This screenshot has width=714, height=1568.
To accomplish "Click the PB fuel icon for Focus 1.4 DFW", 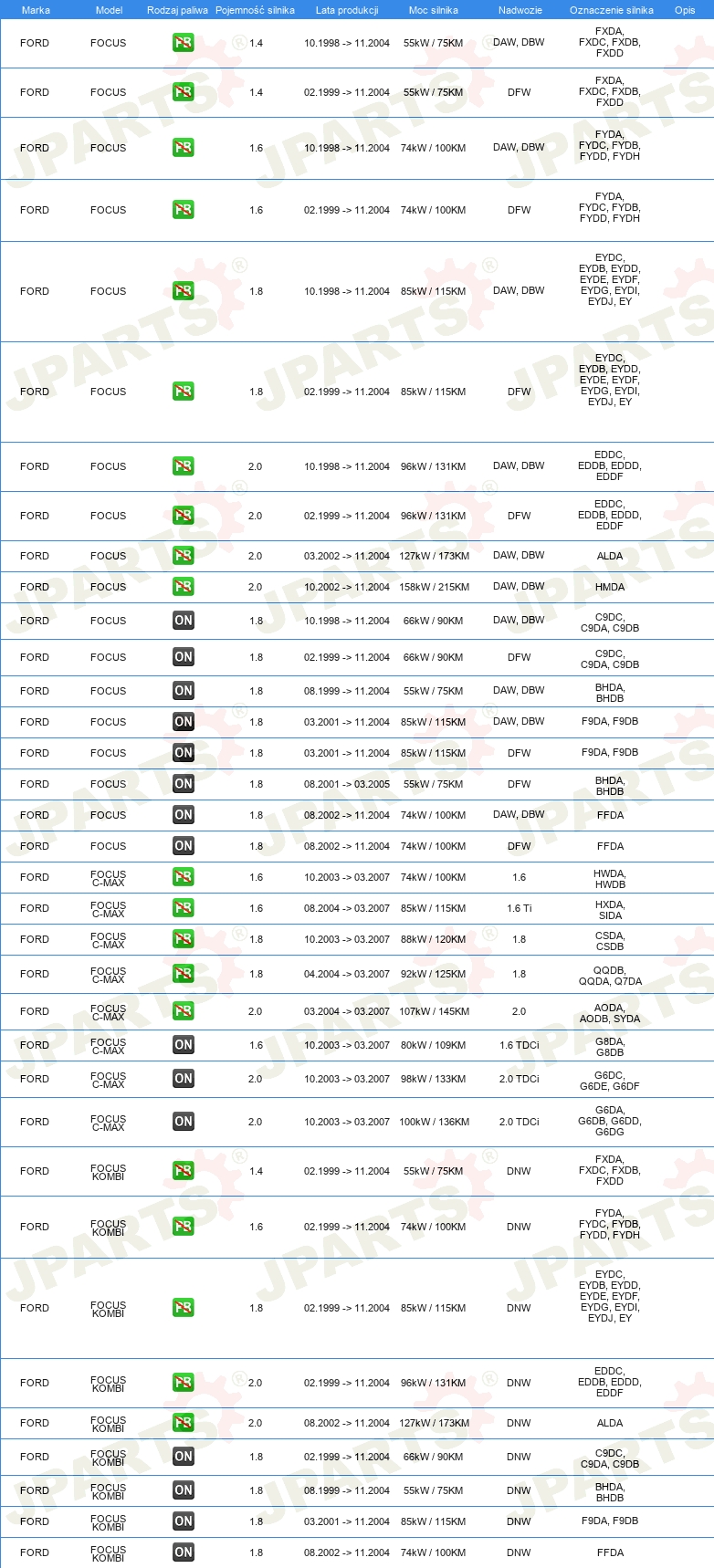I will [x=184, y=92].
